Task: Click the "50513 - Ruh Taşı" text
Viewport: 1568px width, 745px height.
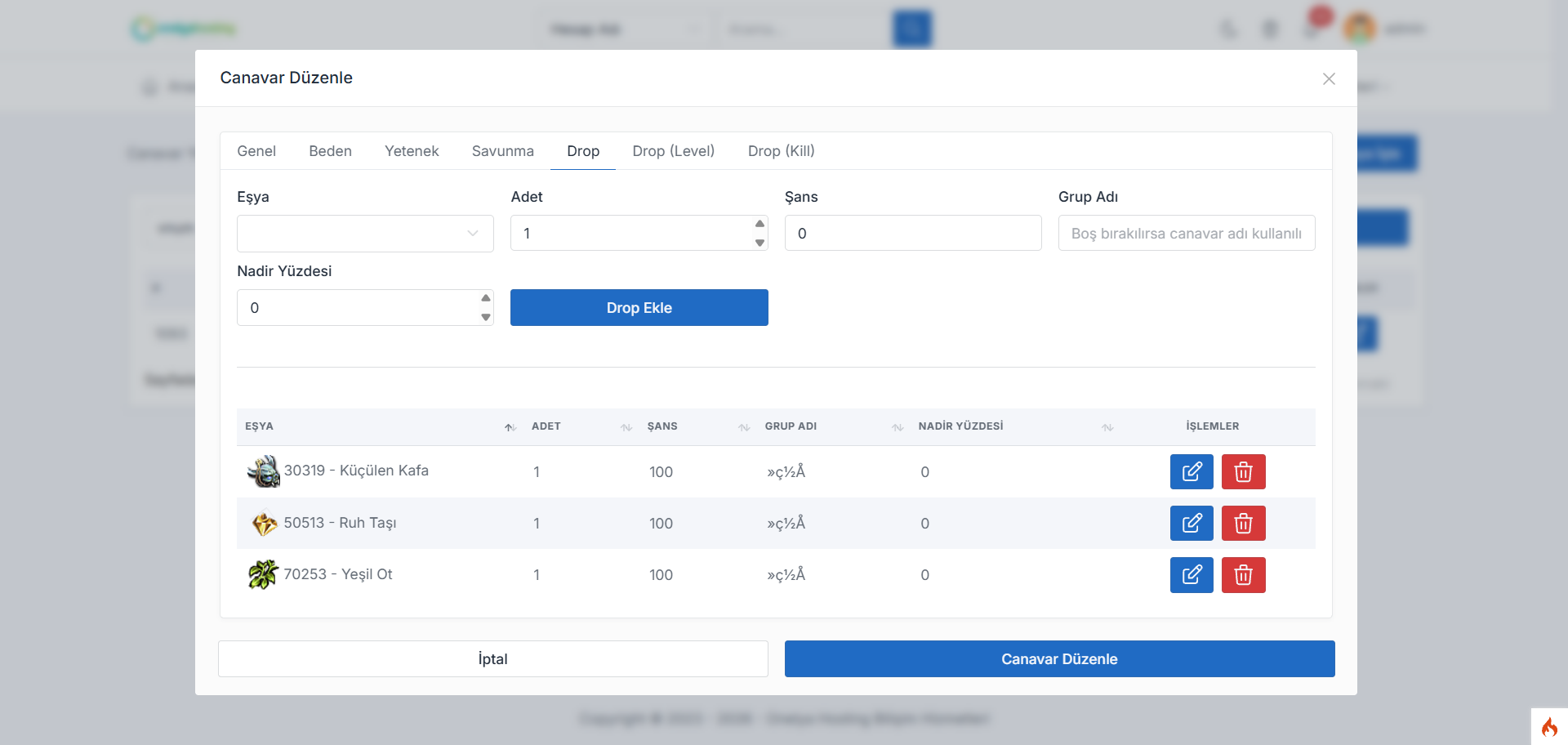Action: [x=340, y=523]
